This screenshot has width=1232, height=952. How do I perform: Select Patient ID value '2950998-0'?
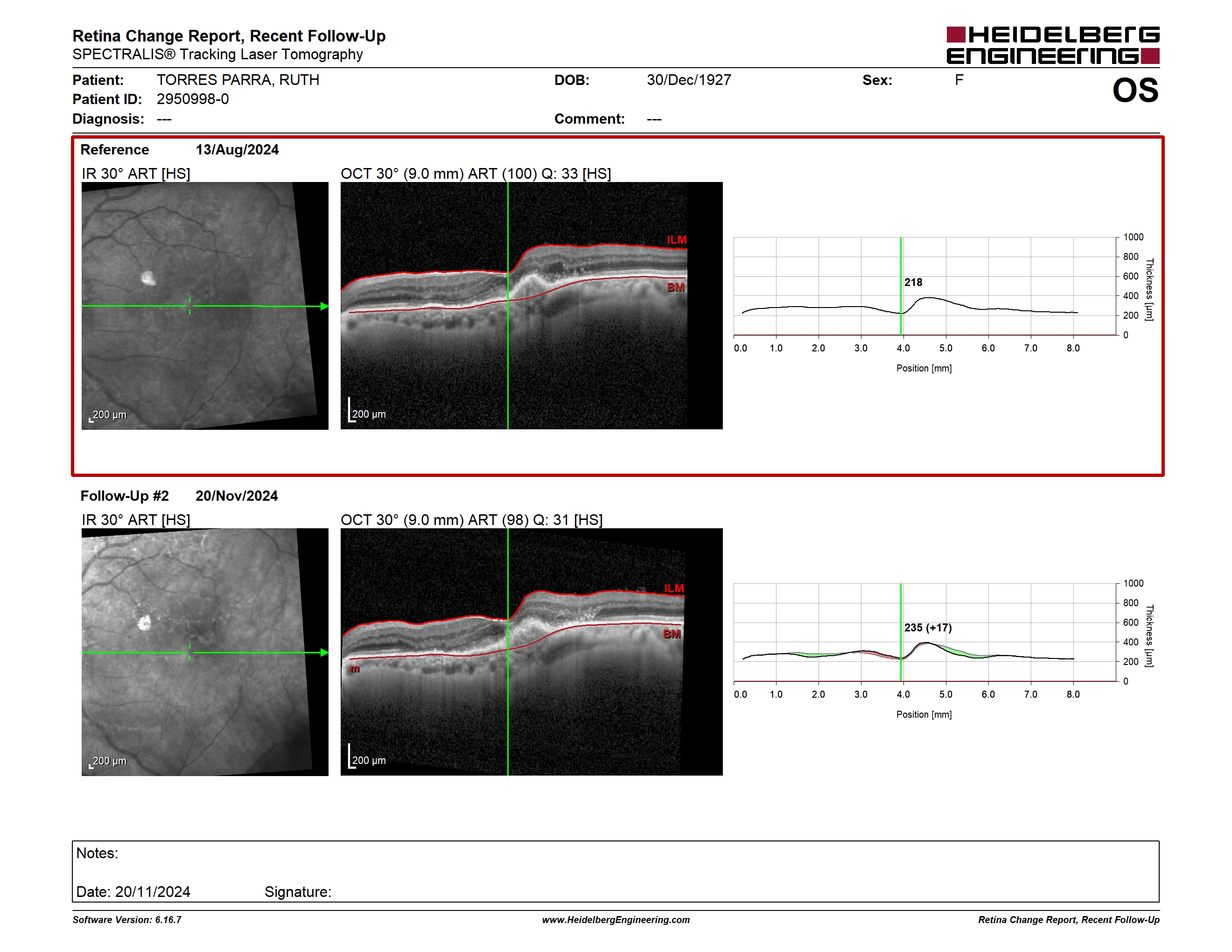point(192,99)
